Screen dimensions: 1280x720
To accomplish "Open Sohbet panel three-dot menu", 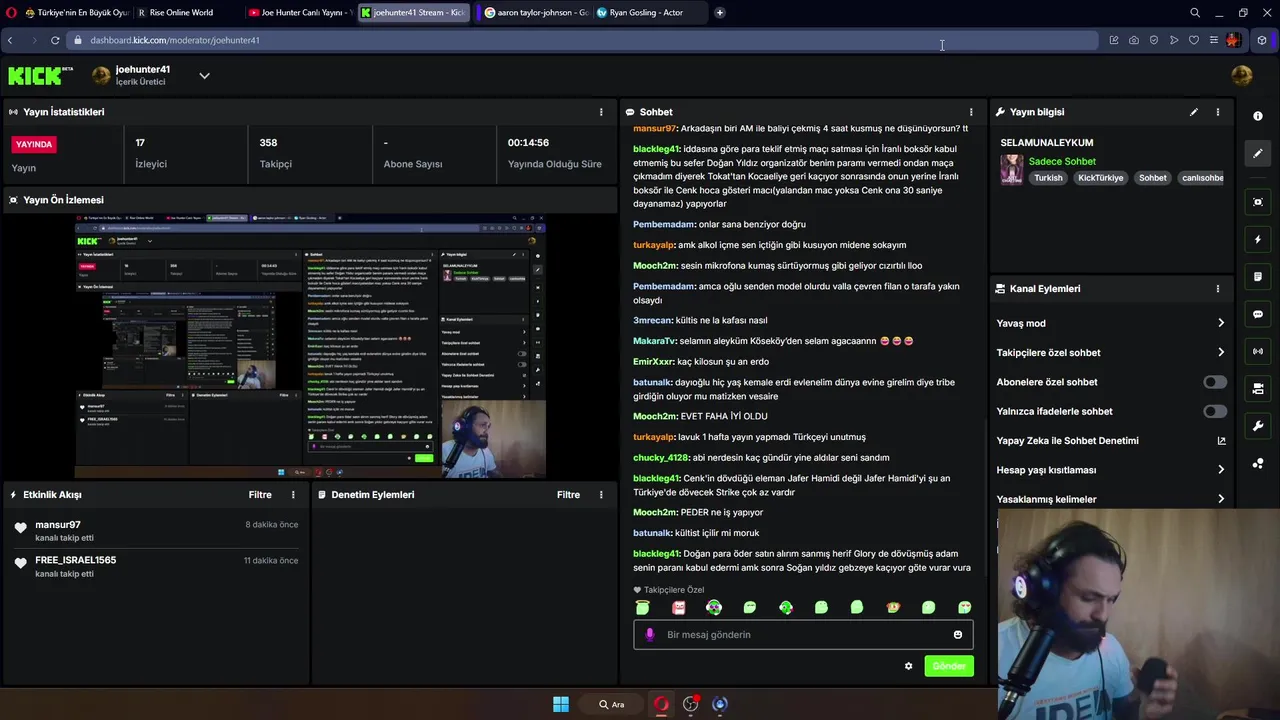I will 971,112.
